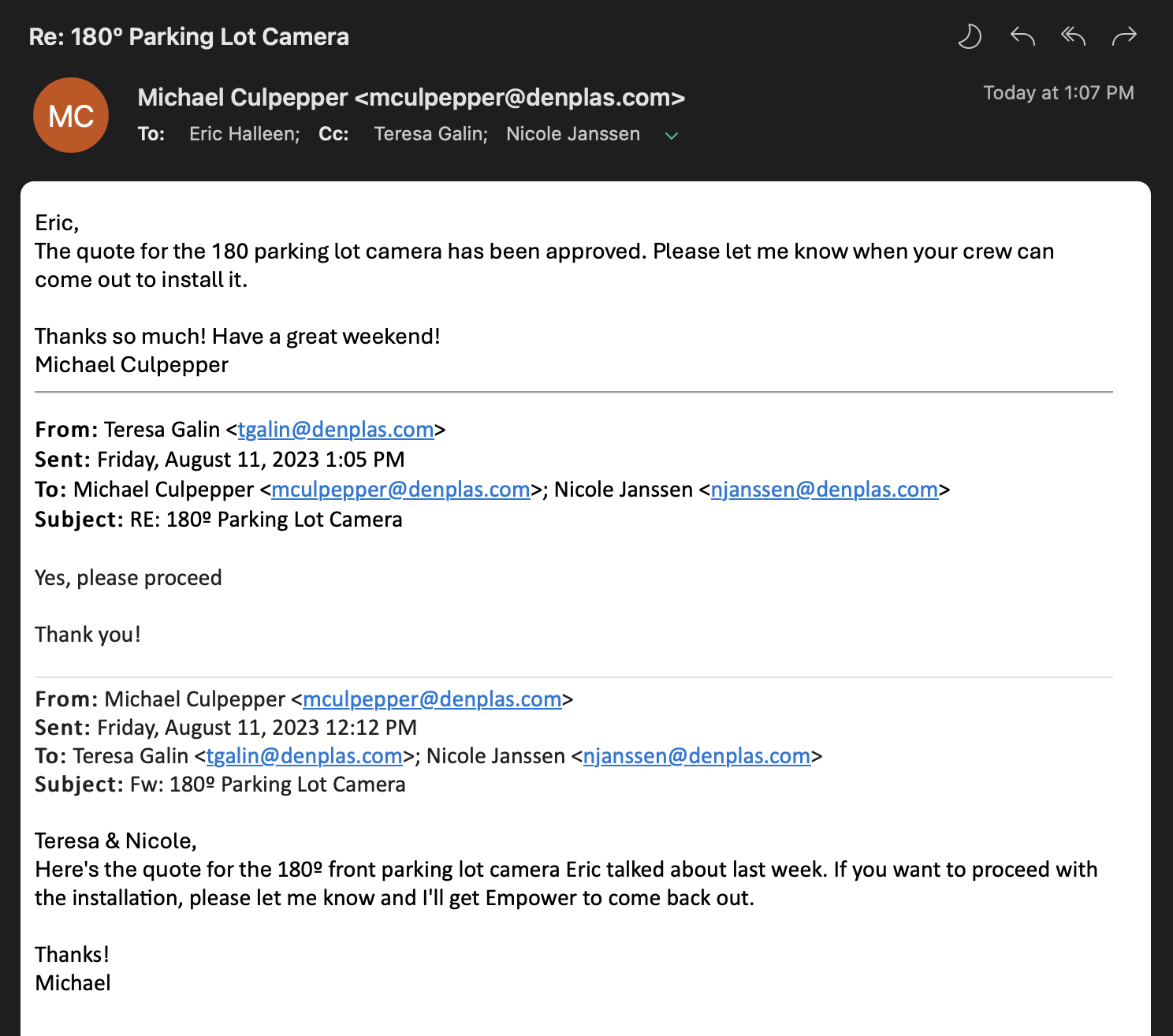Open njanssen@denplas.com link in Teresa's To line
Image resolution: width=1173 pixels, height=1036 pixels.
pos(825,490)
